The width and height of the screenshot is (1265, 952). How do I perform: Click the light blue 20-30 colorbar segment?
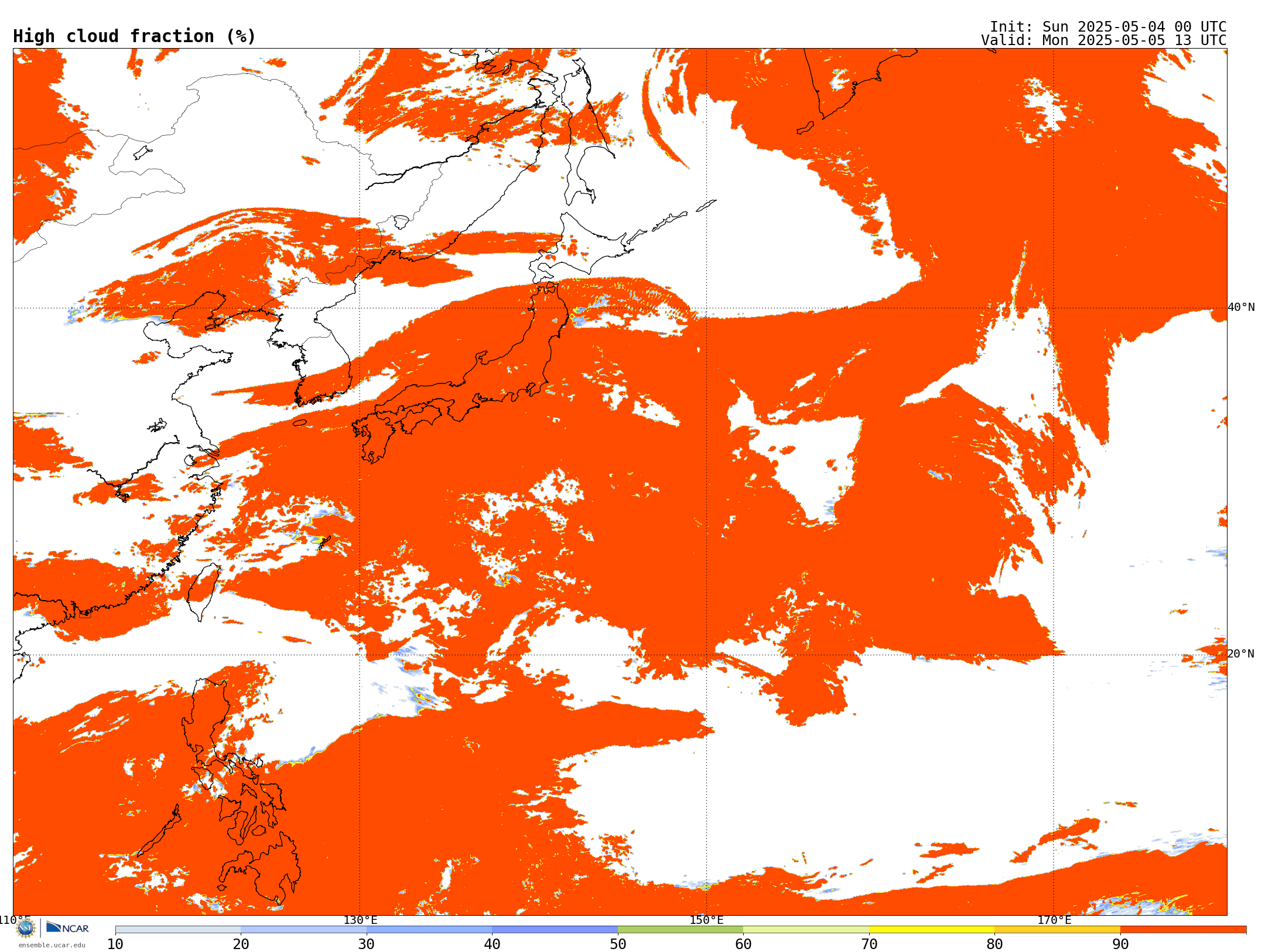(303, 930)
